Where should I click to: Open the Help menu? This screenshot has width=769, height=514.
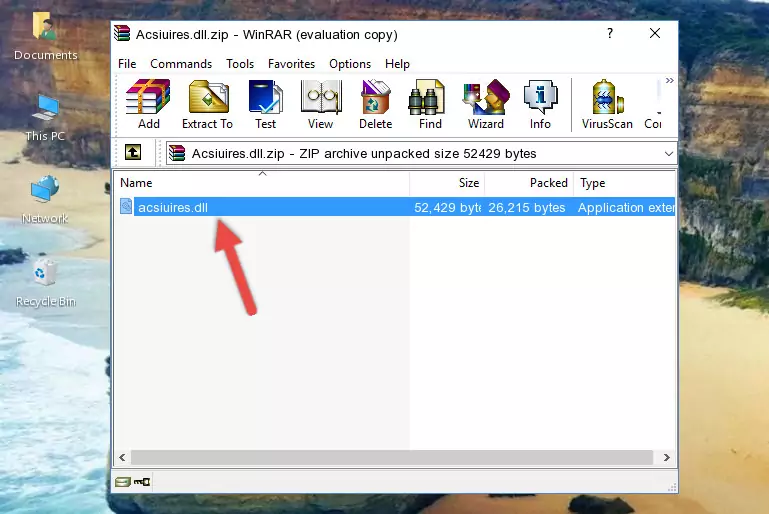[397, 64]
